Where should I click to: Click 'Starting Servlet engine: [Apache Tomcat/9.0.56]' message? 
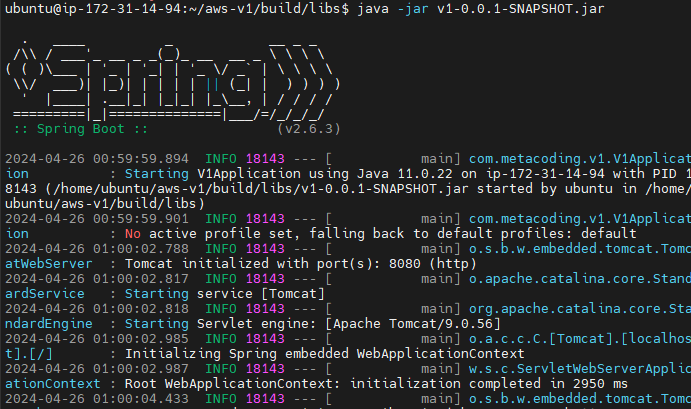312,323
